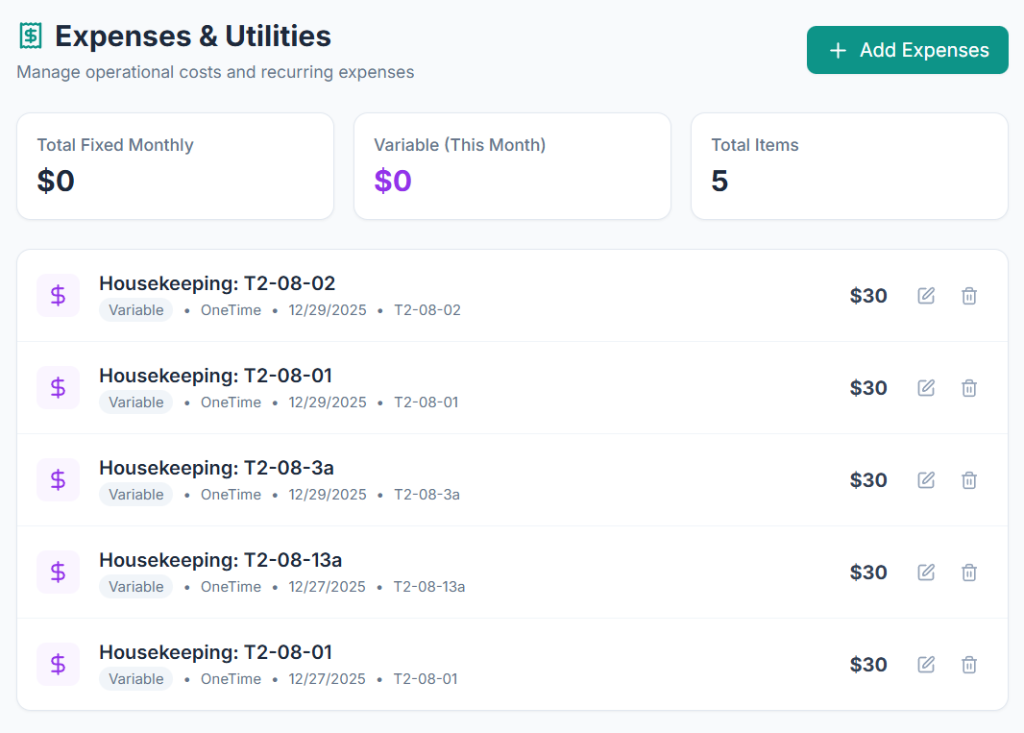Edit the Housekeeping: T2-08-3a expense
1024x733 pixels.
(925, 480)
